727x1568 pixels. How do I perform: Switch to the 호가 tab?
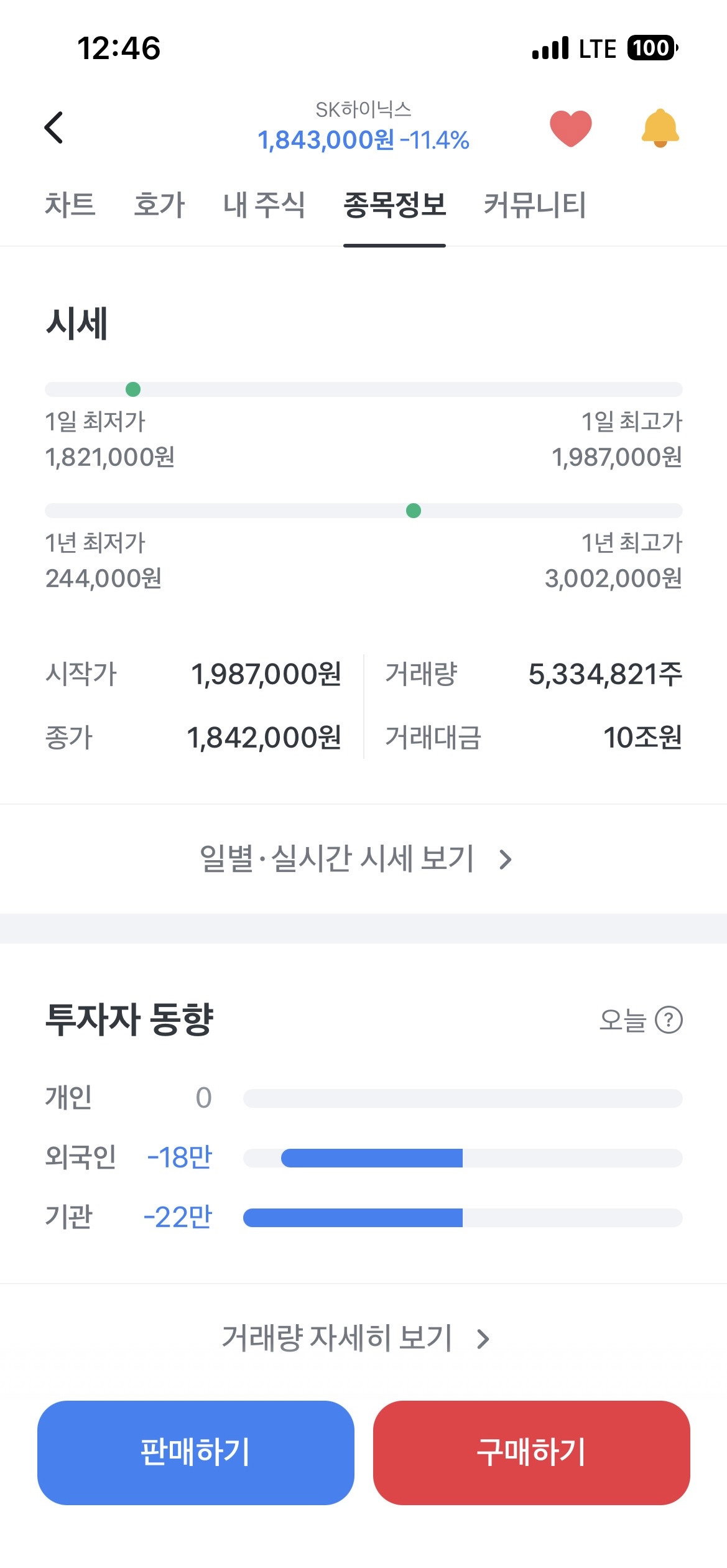(159, 205)
